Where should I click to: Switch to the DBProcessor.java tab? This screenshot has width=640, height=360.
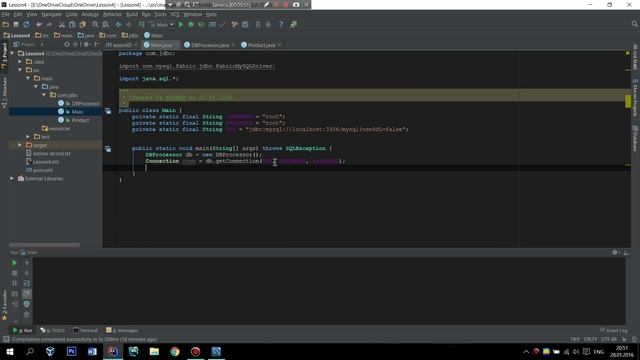tap(209, 45)
